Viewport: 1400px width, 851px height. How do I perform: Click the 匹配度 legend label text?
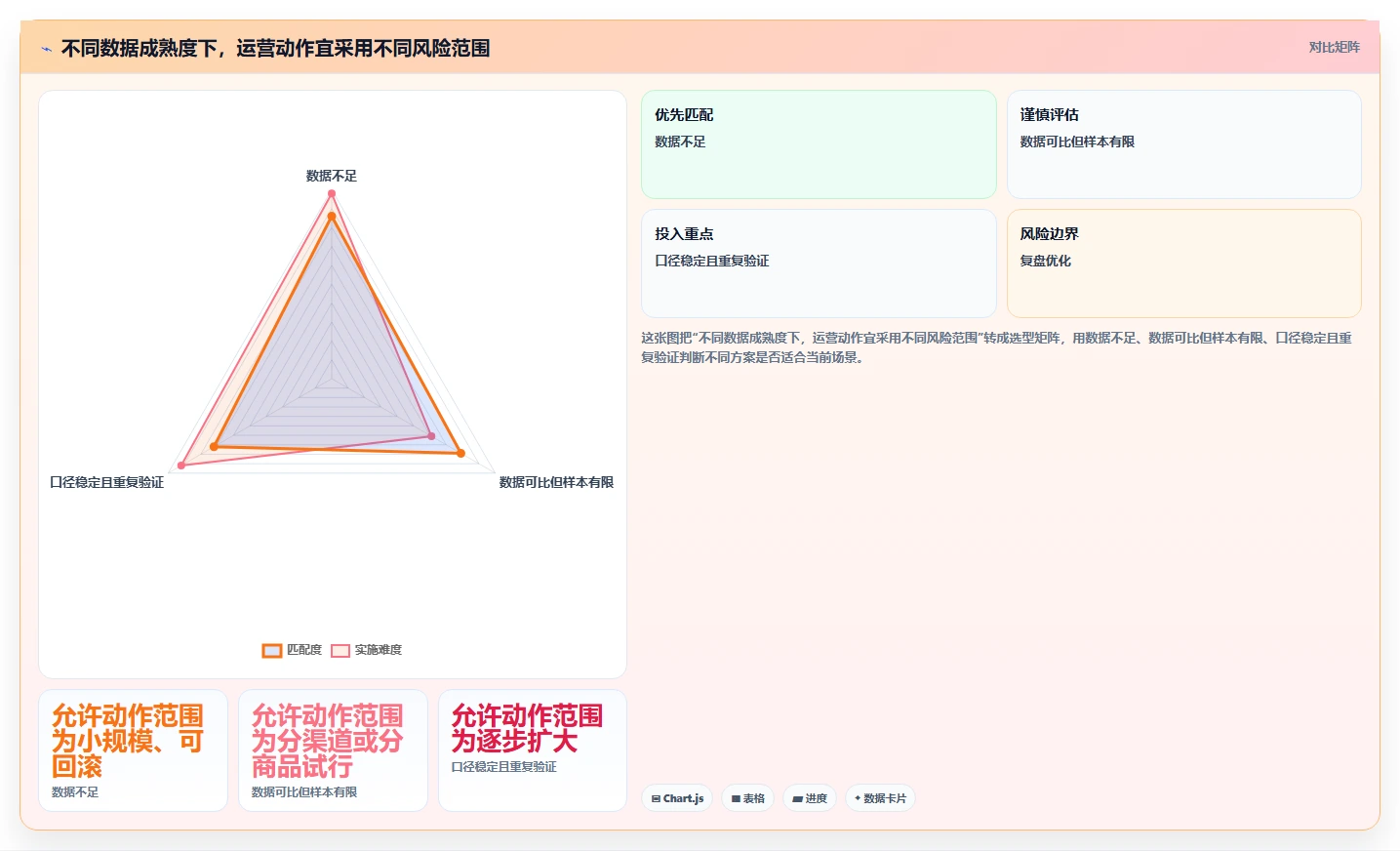(304, 650)
